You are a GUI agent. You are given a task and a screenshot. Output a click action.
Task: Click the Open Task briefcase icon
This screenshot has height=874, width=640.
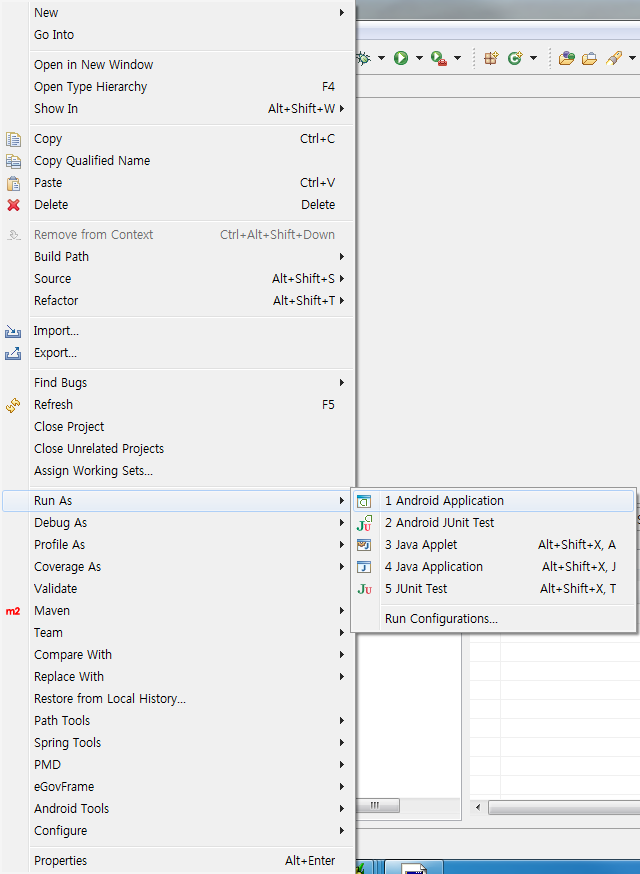pos(589,58)
